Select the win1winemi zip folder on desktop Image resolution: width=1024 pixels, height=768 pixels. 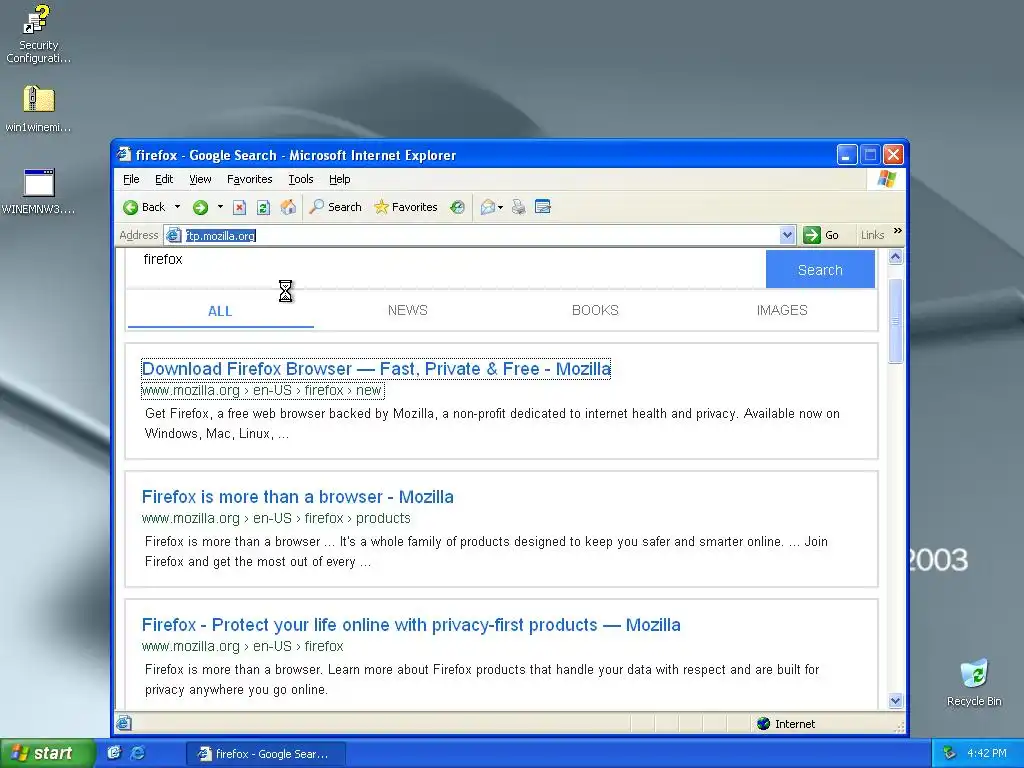pyautogui.click(x=38, y=109)
